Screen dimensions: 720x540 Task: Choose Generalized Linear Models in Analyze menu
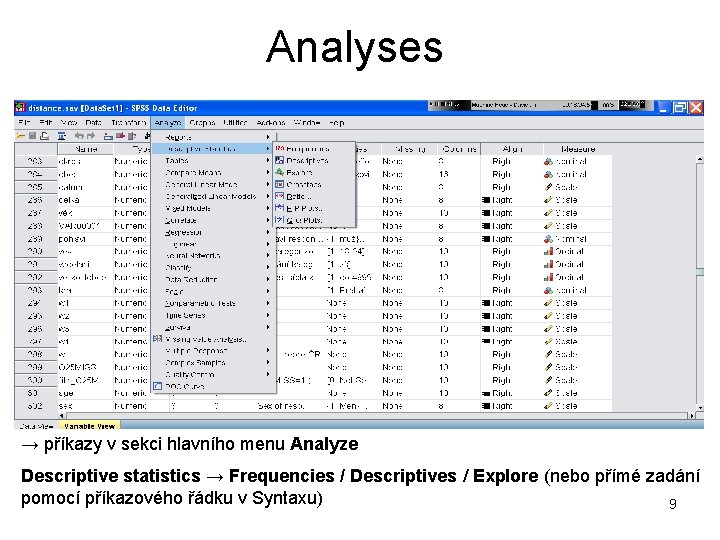213,196
